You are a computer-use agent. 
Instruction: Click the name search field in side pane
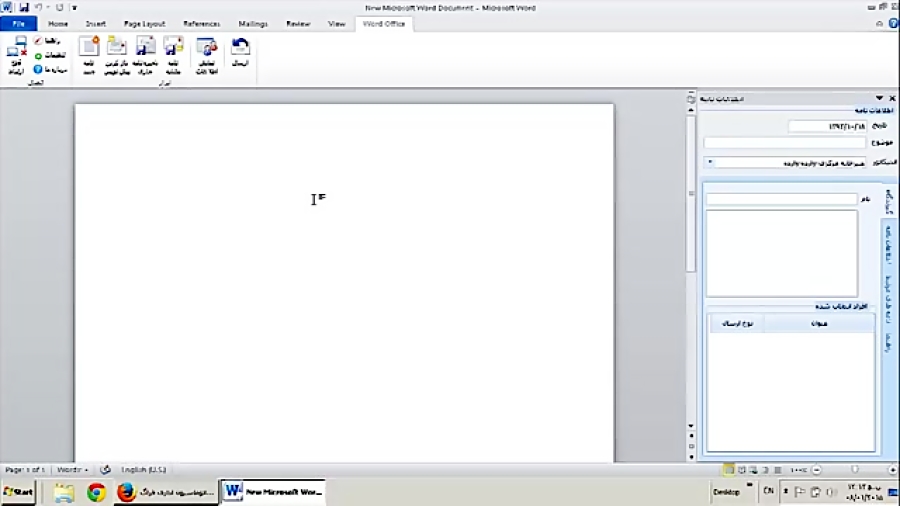[x=781, y=199]
